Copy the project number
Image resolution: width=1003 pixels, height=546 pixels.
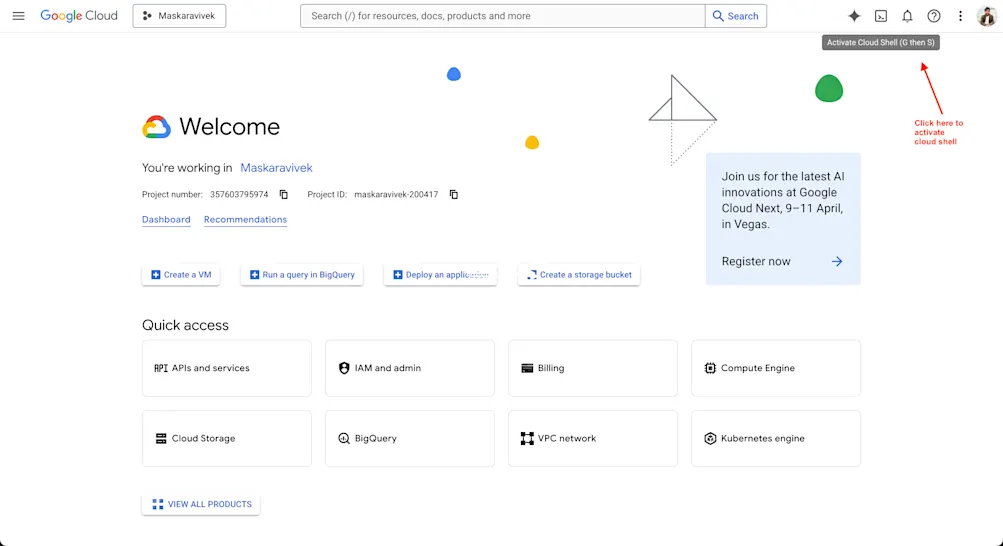tap(283, 194)
